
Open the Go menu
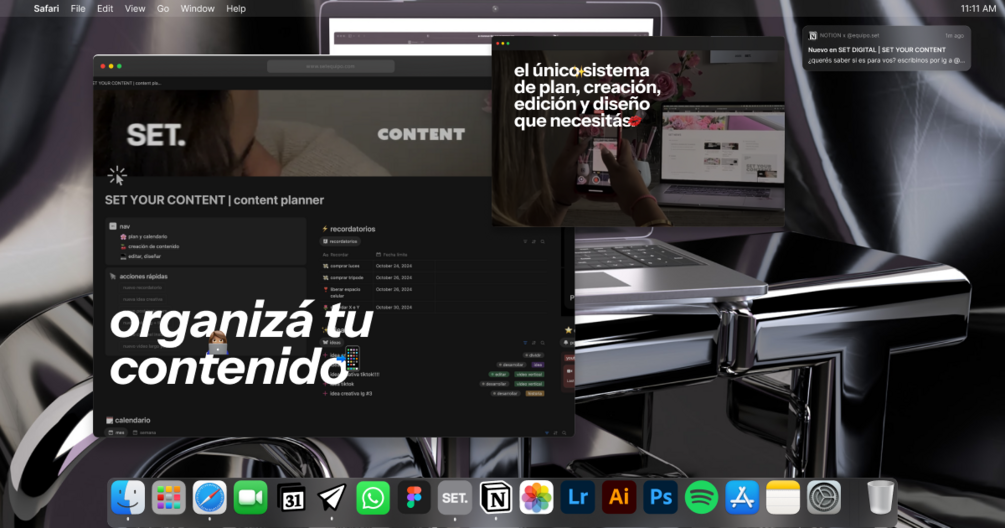click(x=163, y=8)
